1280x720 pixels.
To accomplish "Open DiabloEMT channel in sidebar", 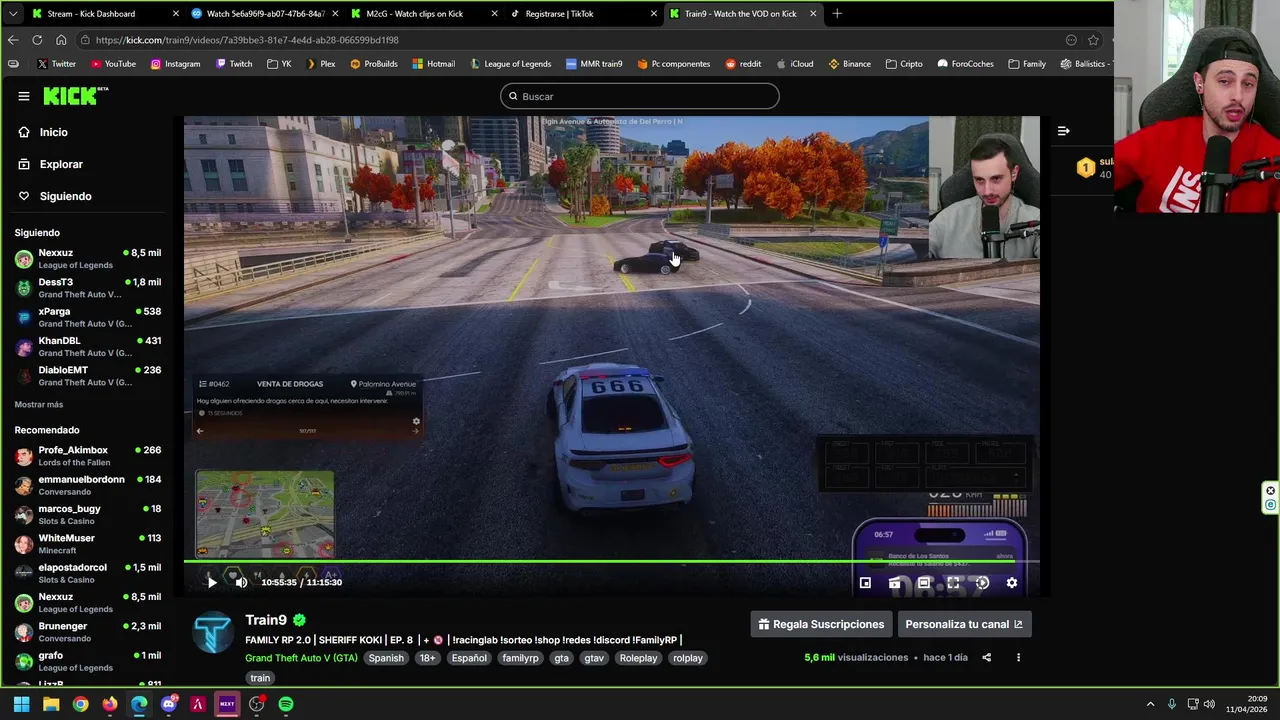I will (88, 375).
